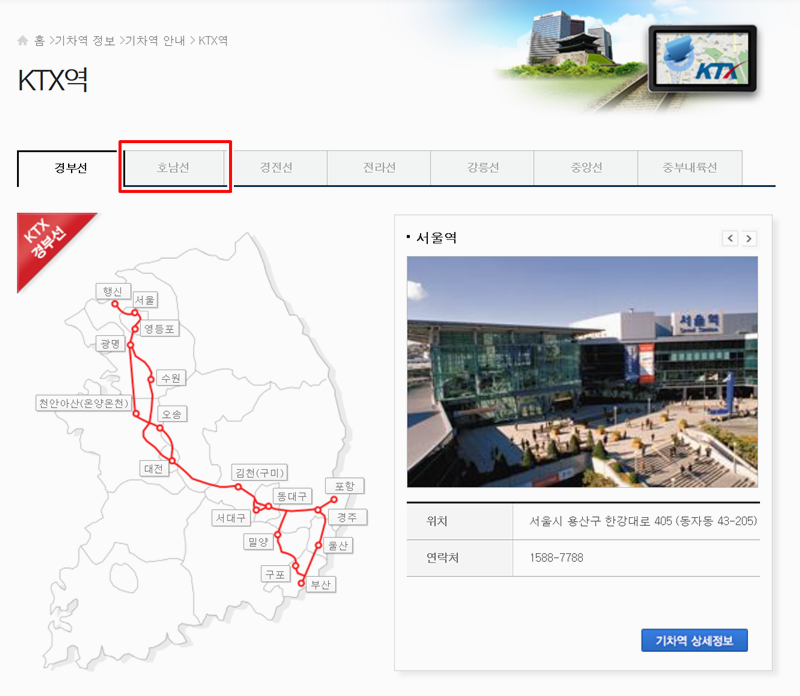Click the 서울역 station photo
Image resolution: width=800 pixels, height=696 pixels.
click(x=582, y=371)
